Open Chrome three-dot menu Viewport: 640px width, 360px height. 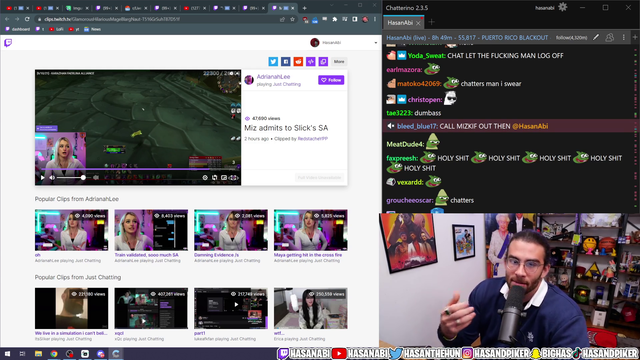click(375, 19)
